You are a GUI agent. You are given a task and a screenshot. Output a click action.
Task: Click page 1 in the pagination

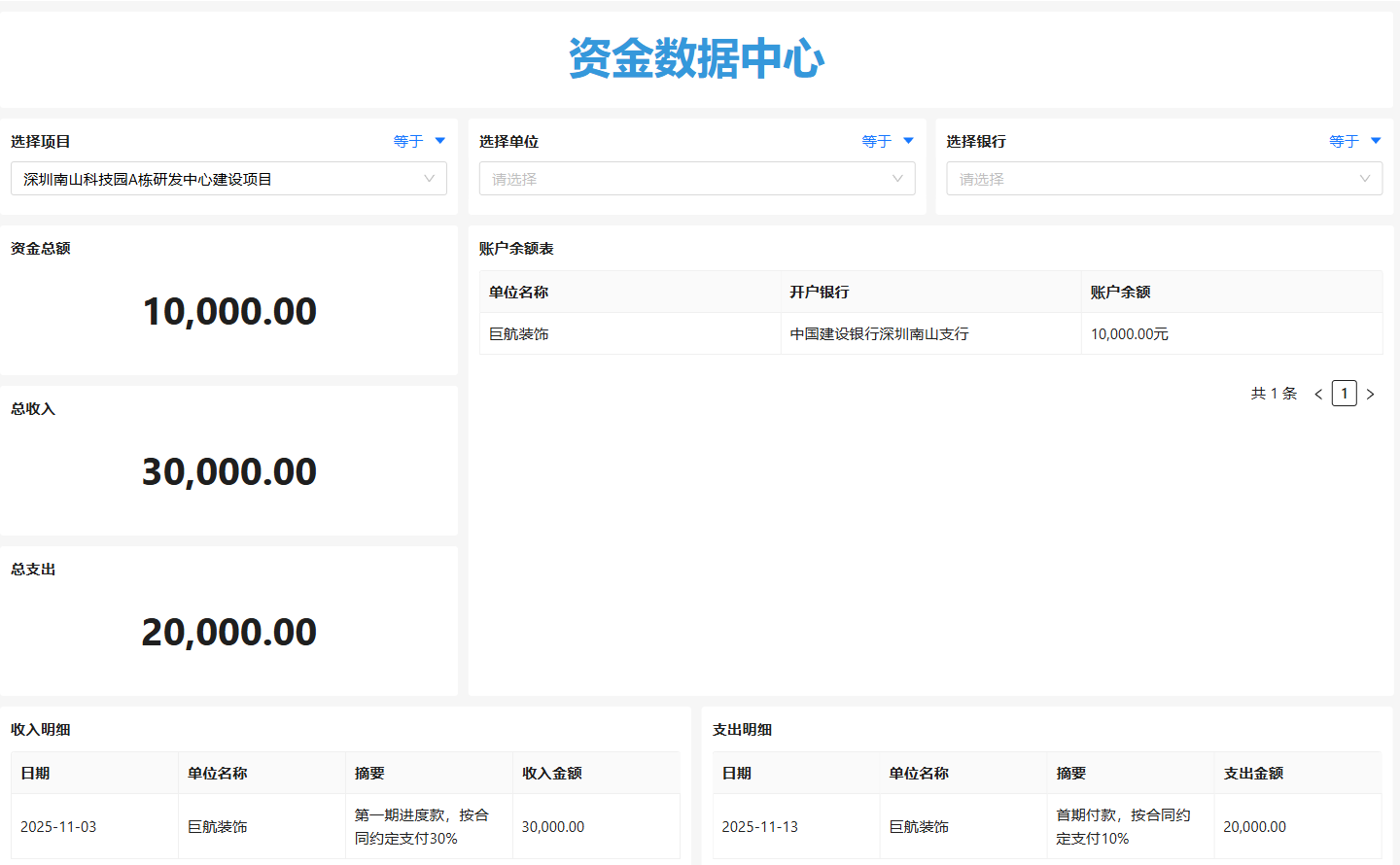[x=1345, y=393]
